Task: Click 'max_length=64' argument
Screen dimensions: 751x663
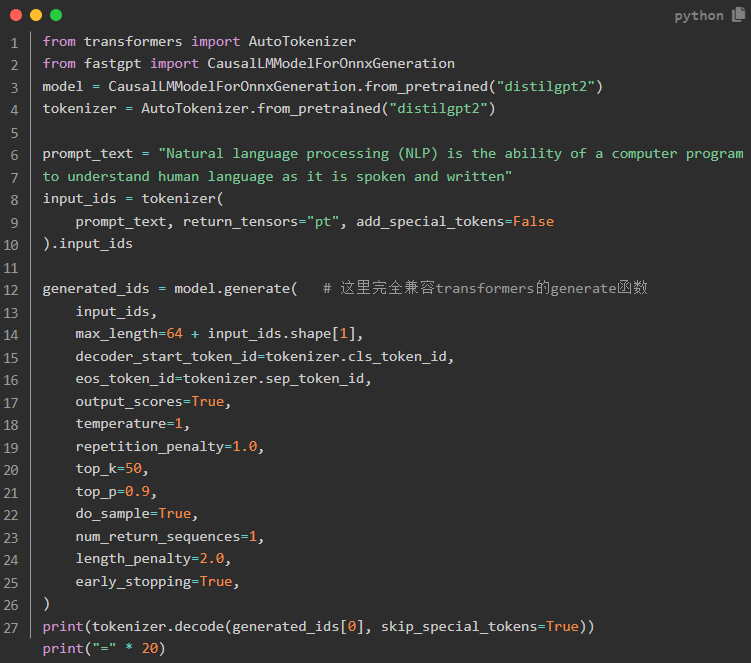Action: tap(129, 334)
